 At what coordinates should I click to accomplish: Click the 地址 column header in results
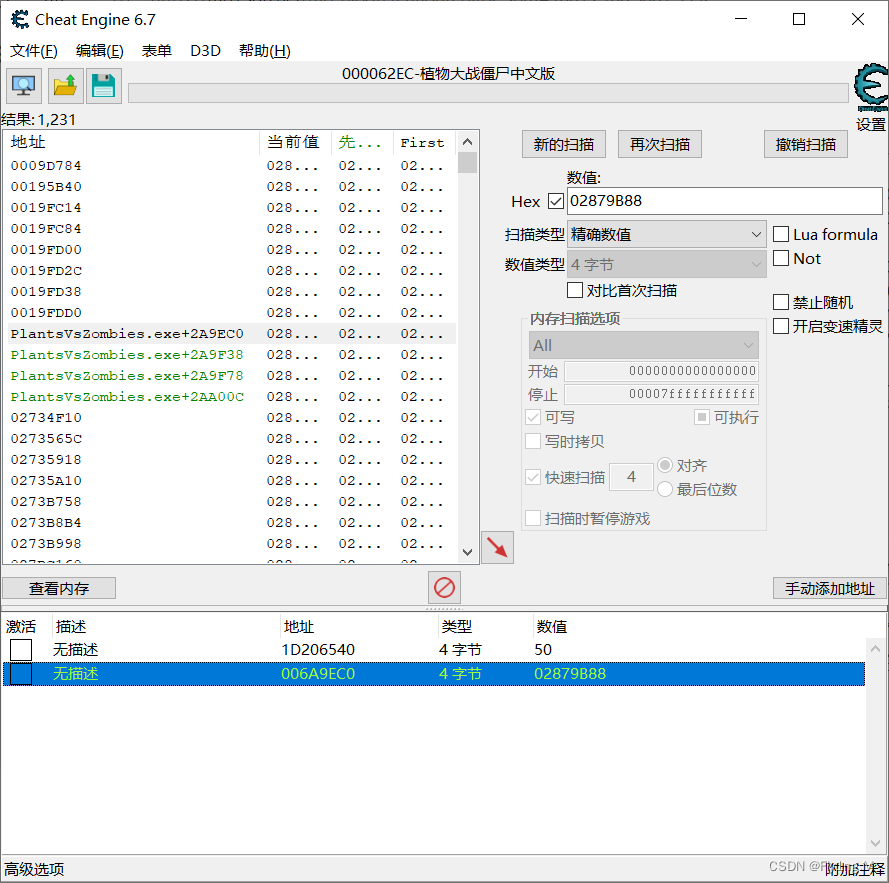click(x=132, y=142)
